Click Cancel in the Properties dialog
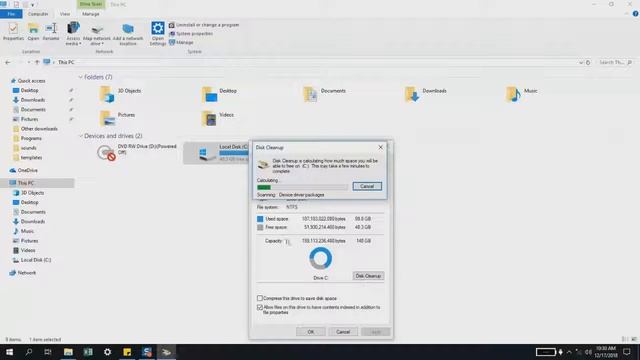 [343, 332]
